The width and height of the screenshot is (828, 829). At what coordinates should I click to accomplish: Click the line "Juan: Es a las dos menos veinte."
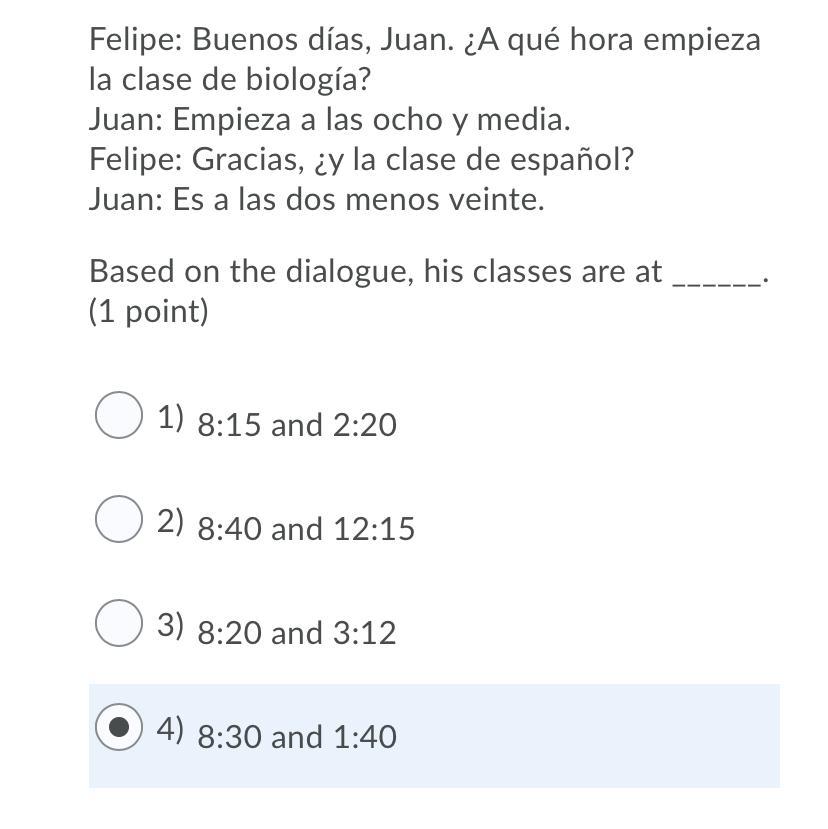[x=316, y=200]
